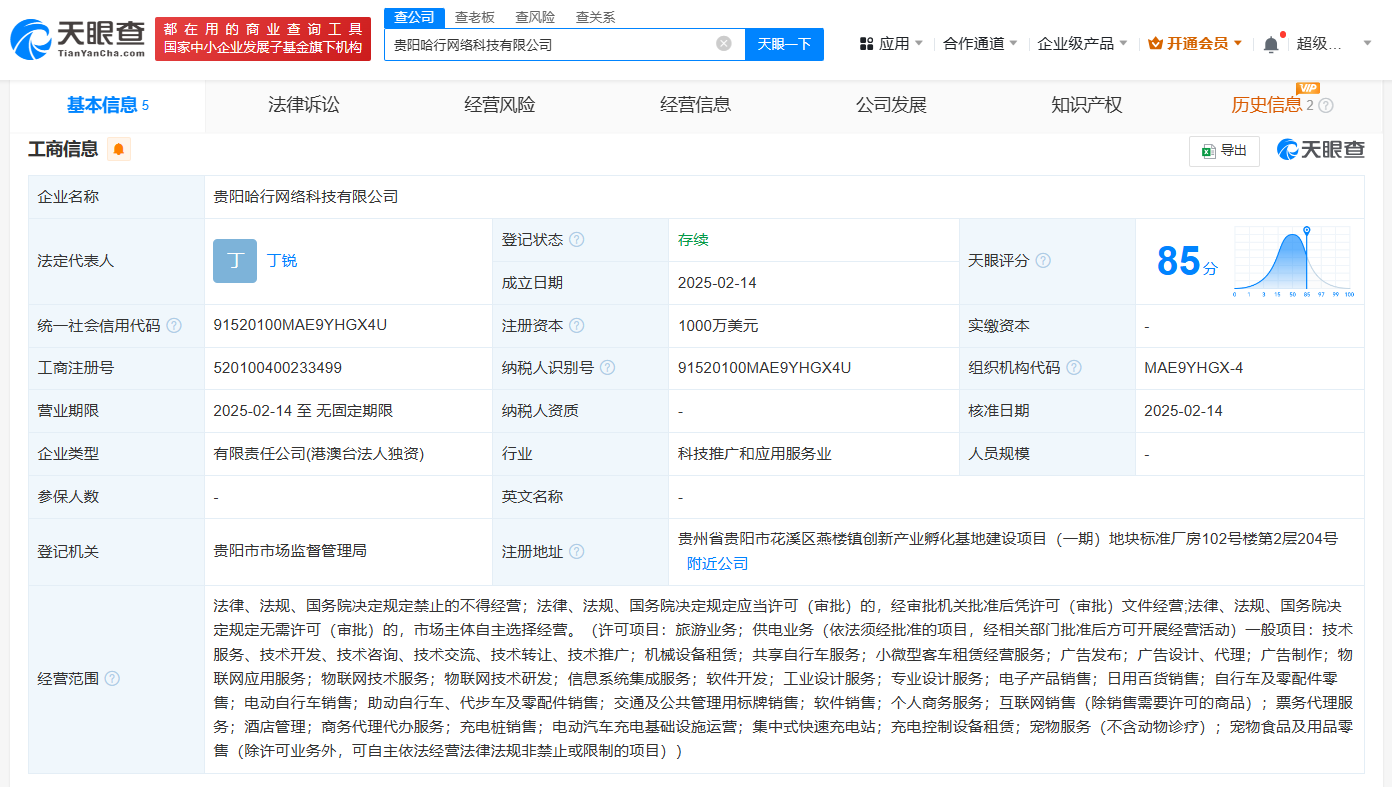The image size is (1392, 787).
Task: Click the bell icon next to 工商信息
Action: tap(119, 148)
